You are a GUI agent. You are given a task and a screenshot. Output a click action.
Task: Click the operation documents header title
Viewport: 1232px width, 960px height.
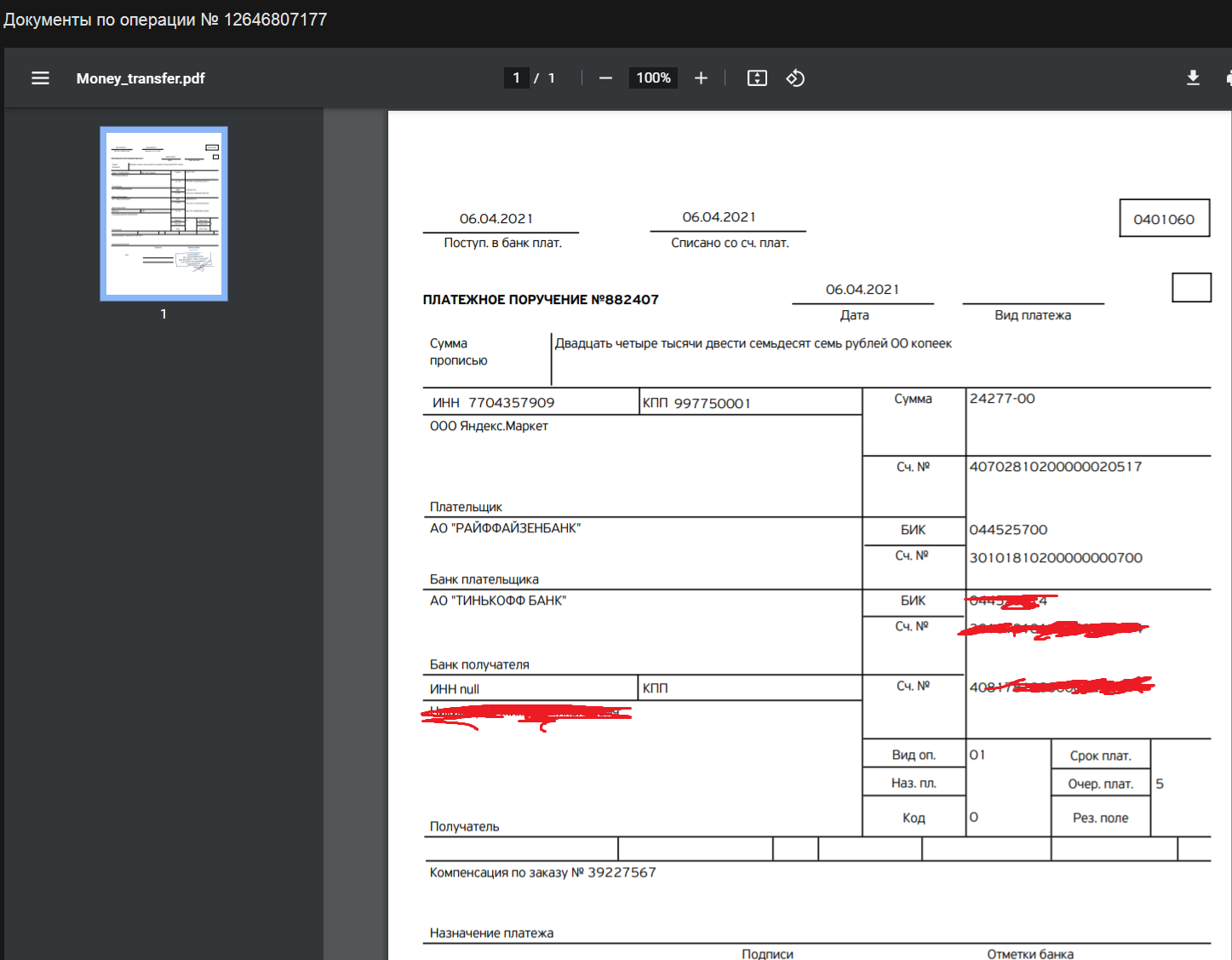165,20
